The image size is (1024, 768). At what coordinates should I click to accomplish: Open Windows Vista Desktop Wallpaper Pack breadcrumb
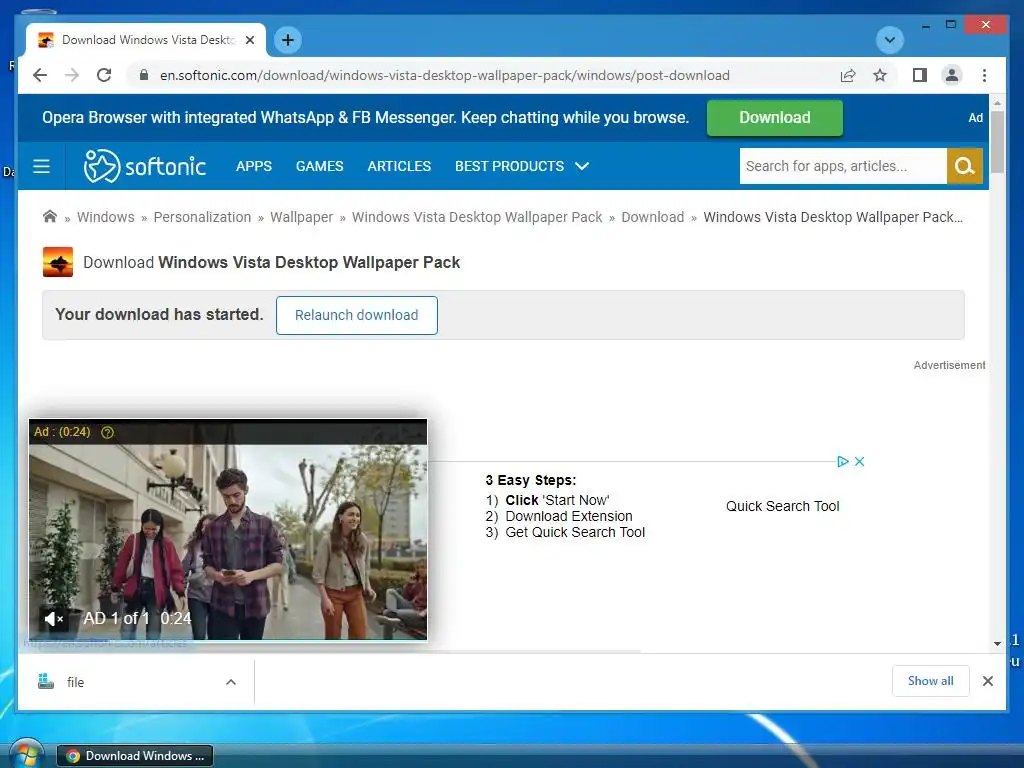[x=477, y=217]
